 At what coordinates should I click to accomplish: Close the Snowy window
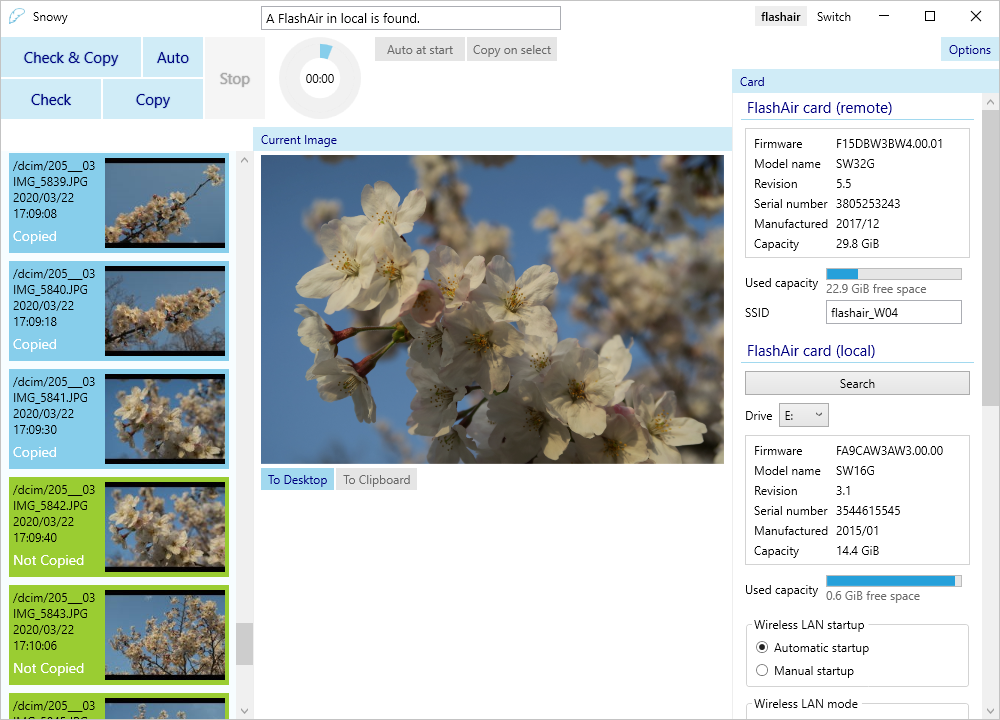pyautogui.click(x=976, y=16)
